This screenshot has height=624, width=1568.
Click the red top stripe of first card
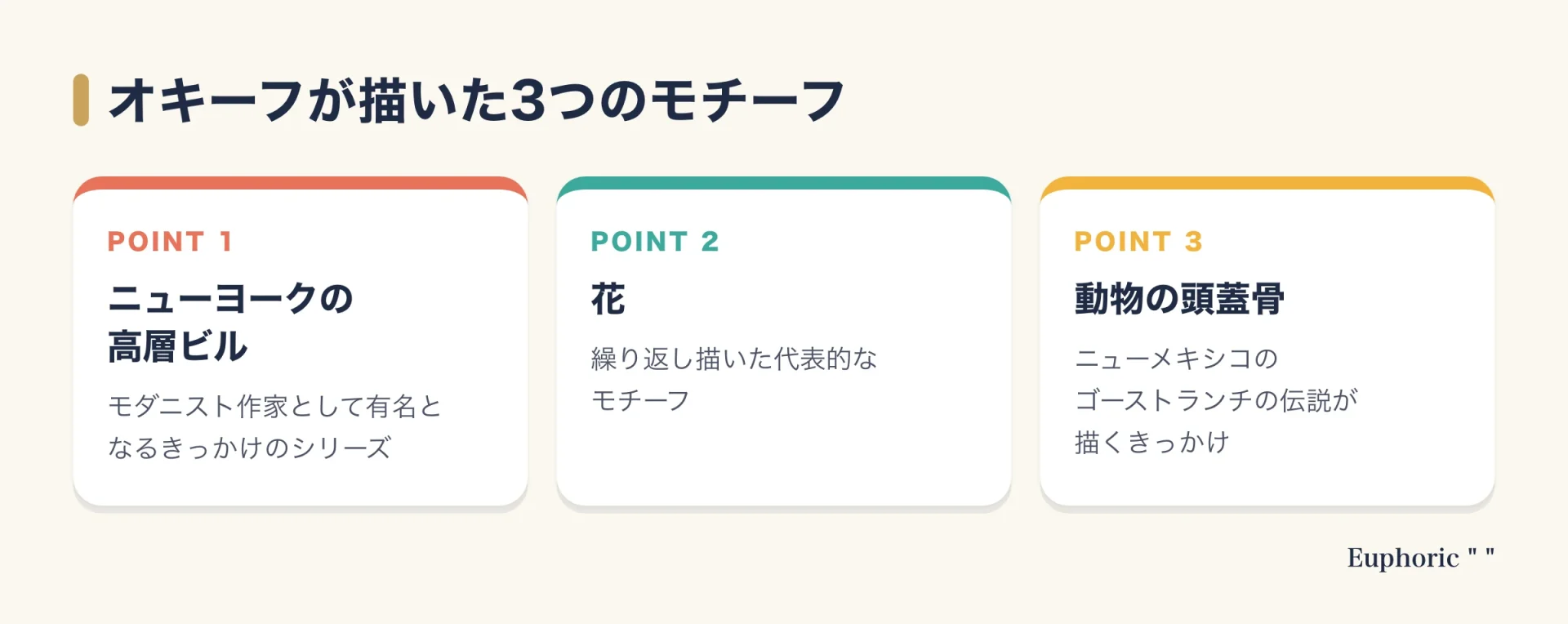(x=301, y=183)
